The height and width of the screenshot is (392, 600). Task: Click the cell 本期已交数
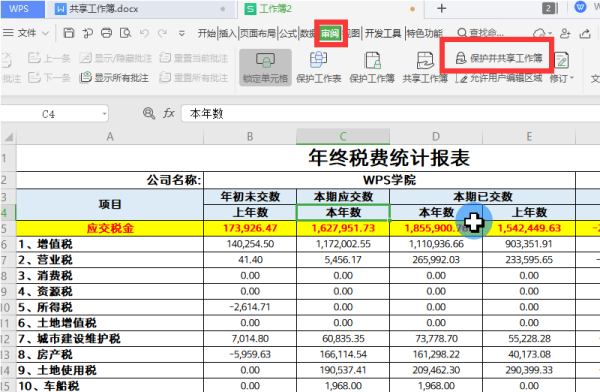pyautogui.click(x=482, y=197)
